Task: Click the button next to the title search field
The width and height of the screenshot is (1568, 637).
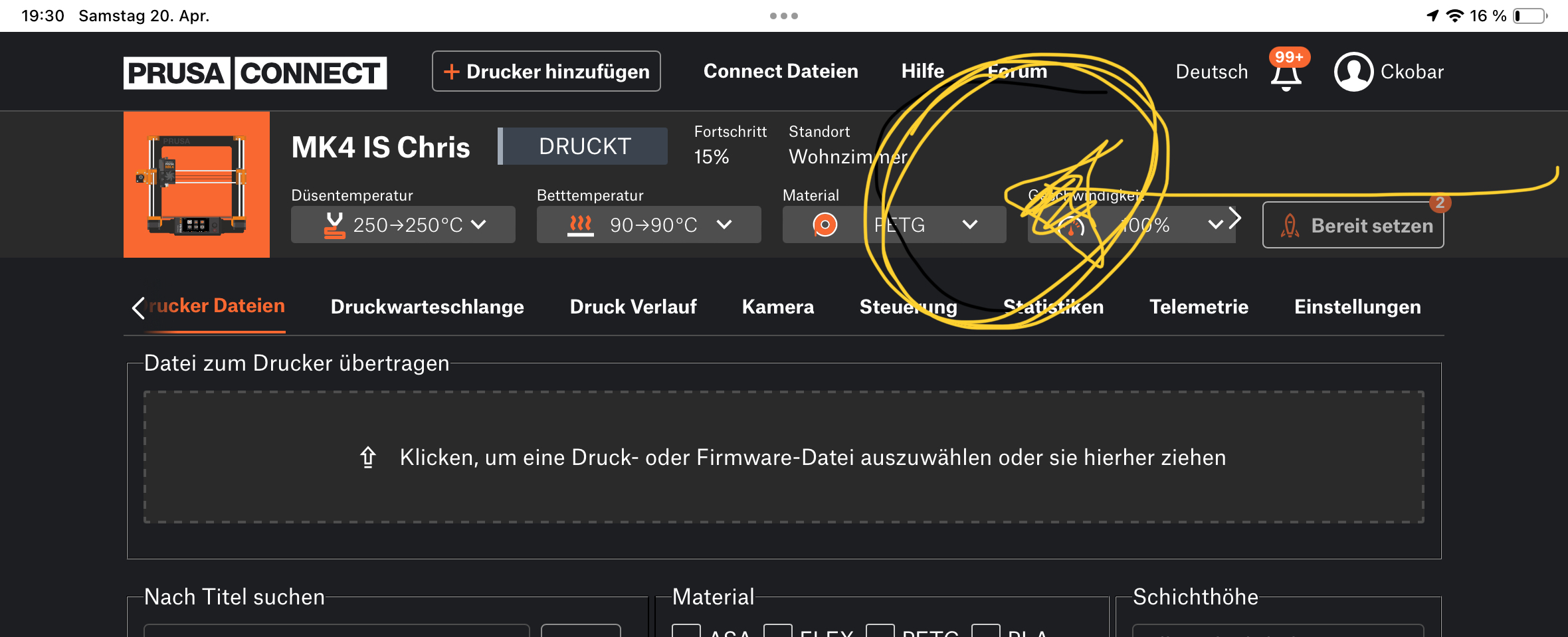Action: point(581,631)
